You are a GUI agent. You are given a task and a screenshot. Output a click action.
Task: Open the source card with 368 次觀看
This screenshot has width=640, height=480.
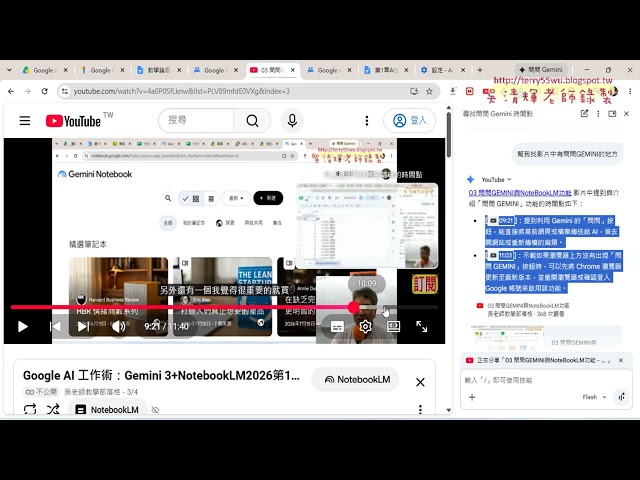tap(524, 310)
